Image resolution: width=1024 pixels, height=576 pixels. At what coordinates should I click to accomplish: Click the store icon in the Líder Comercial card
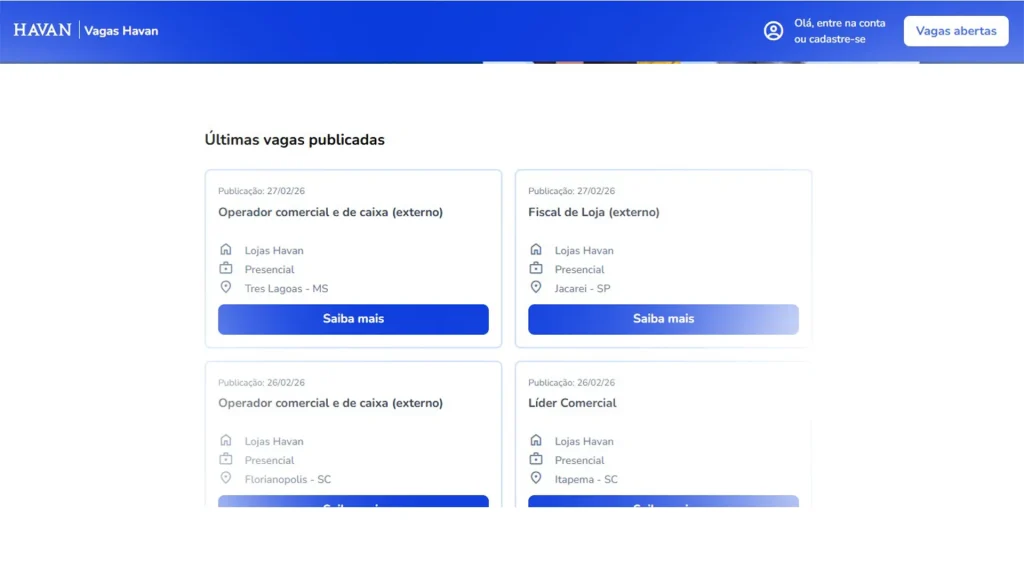pyautogui.click(x=536, y=441)
